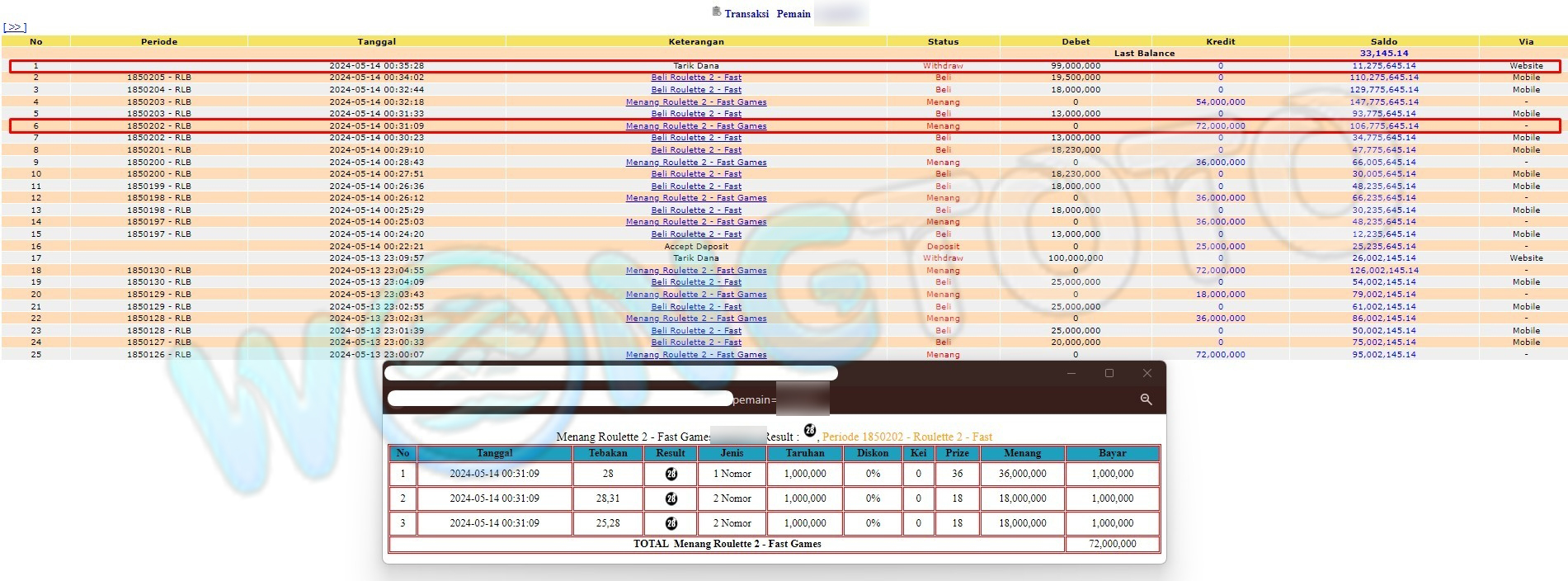Viewport: 1568px width, 581px height.
Task: Open the [>>] next page link
Action: tap(15, 27)
